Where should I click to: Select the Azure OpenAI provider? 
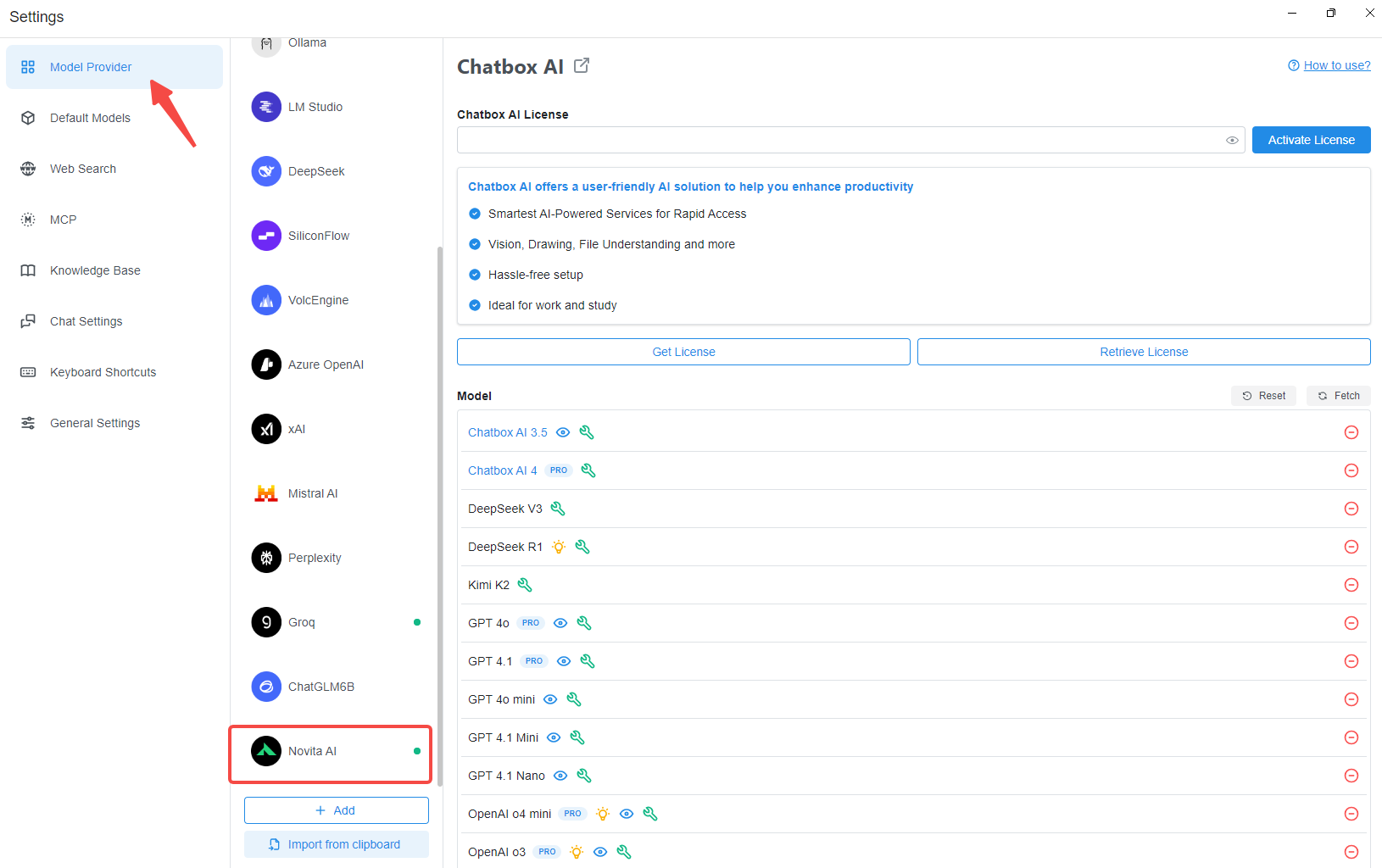pyautogui.click(x=337, y=364)
